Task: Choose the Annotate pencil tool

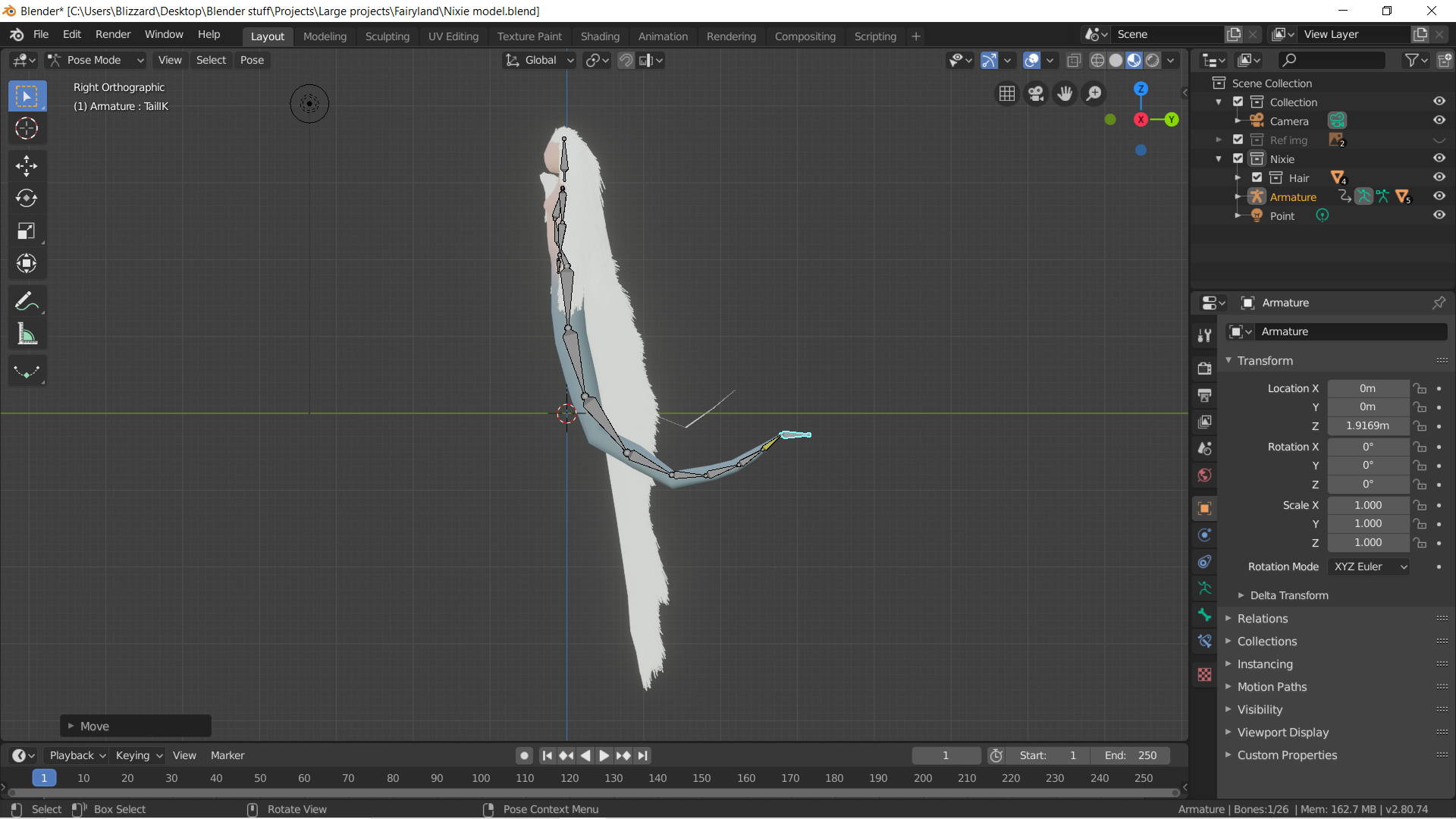Action: pos(27,301)
